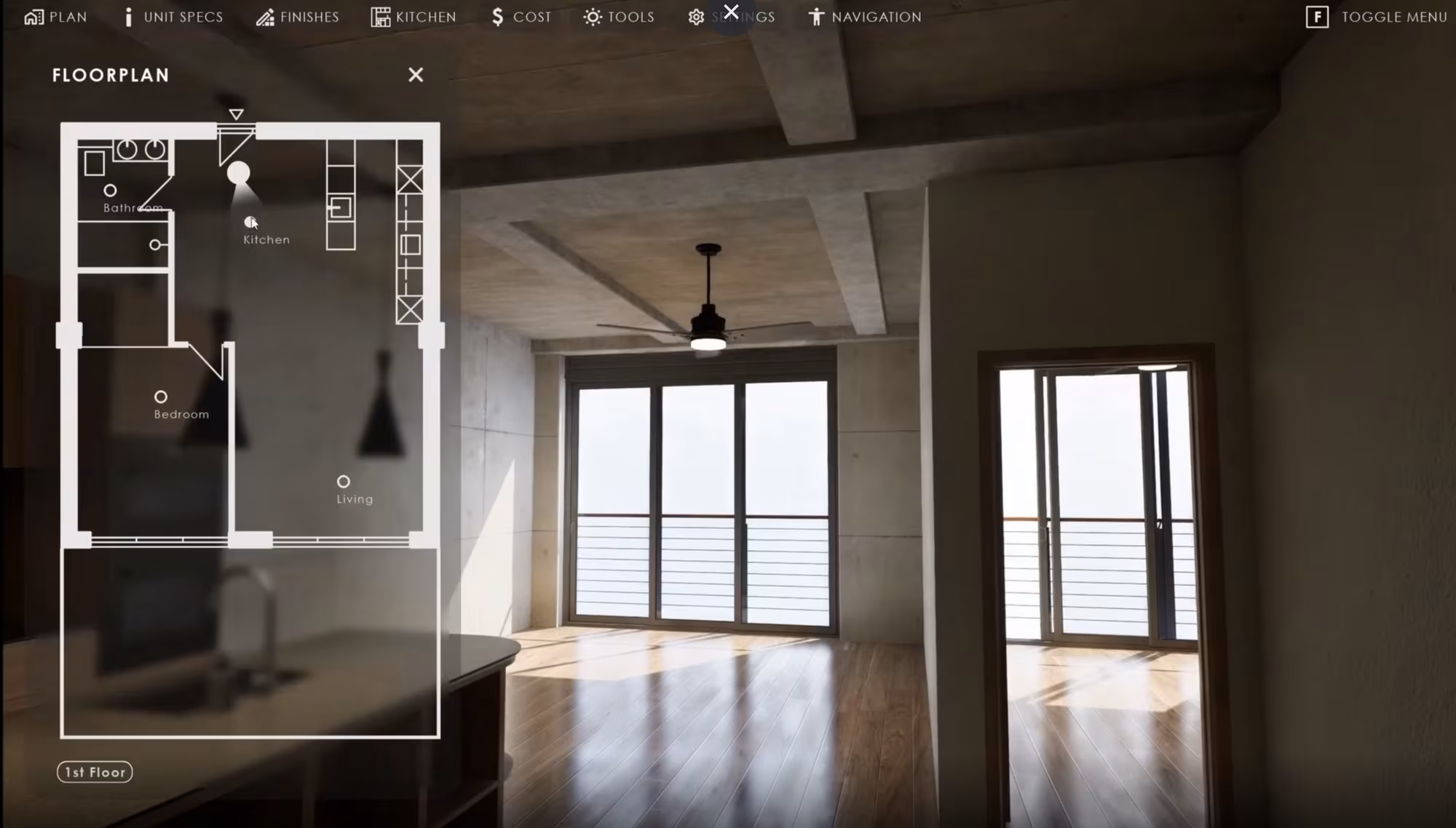Expand the Bedroom viewpoint marker
The height and width of the screenshot is (828, 1456).
160,396
